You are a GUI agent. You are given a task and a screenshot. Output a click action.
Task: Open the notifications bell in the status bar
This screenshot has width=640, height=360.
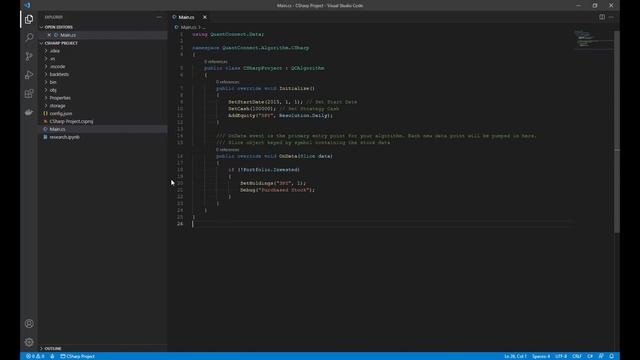pyautogui.click(x=611, y=356)
